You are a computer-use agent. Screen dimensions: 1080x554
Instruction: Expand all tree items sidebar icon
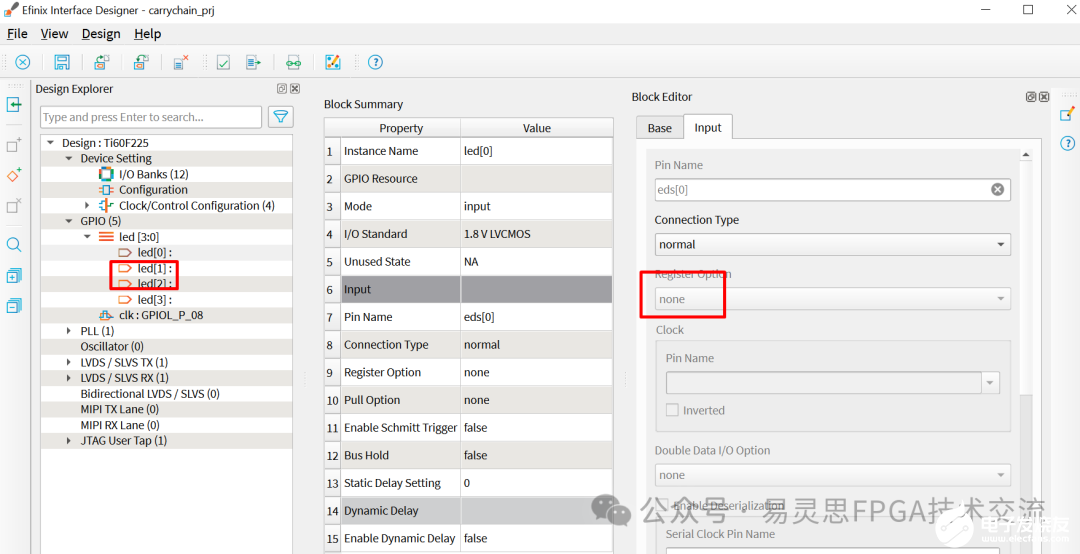(14, 276)
